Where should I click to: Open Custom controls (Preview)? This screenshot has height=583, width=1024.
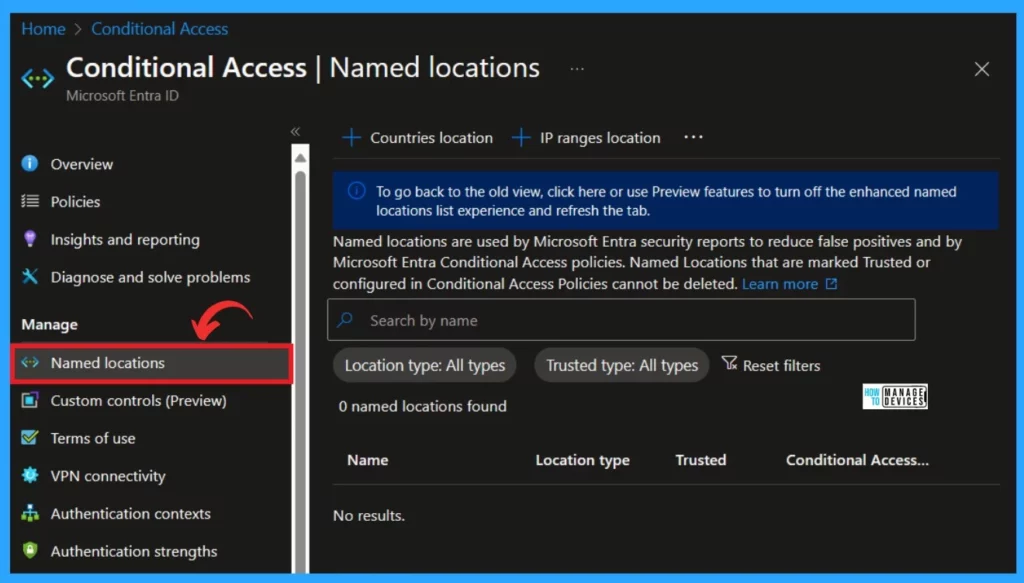pos(138,401)
